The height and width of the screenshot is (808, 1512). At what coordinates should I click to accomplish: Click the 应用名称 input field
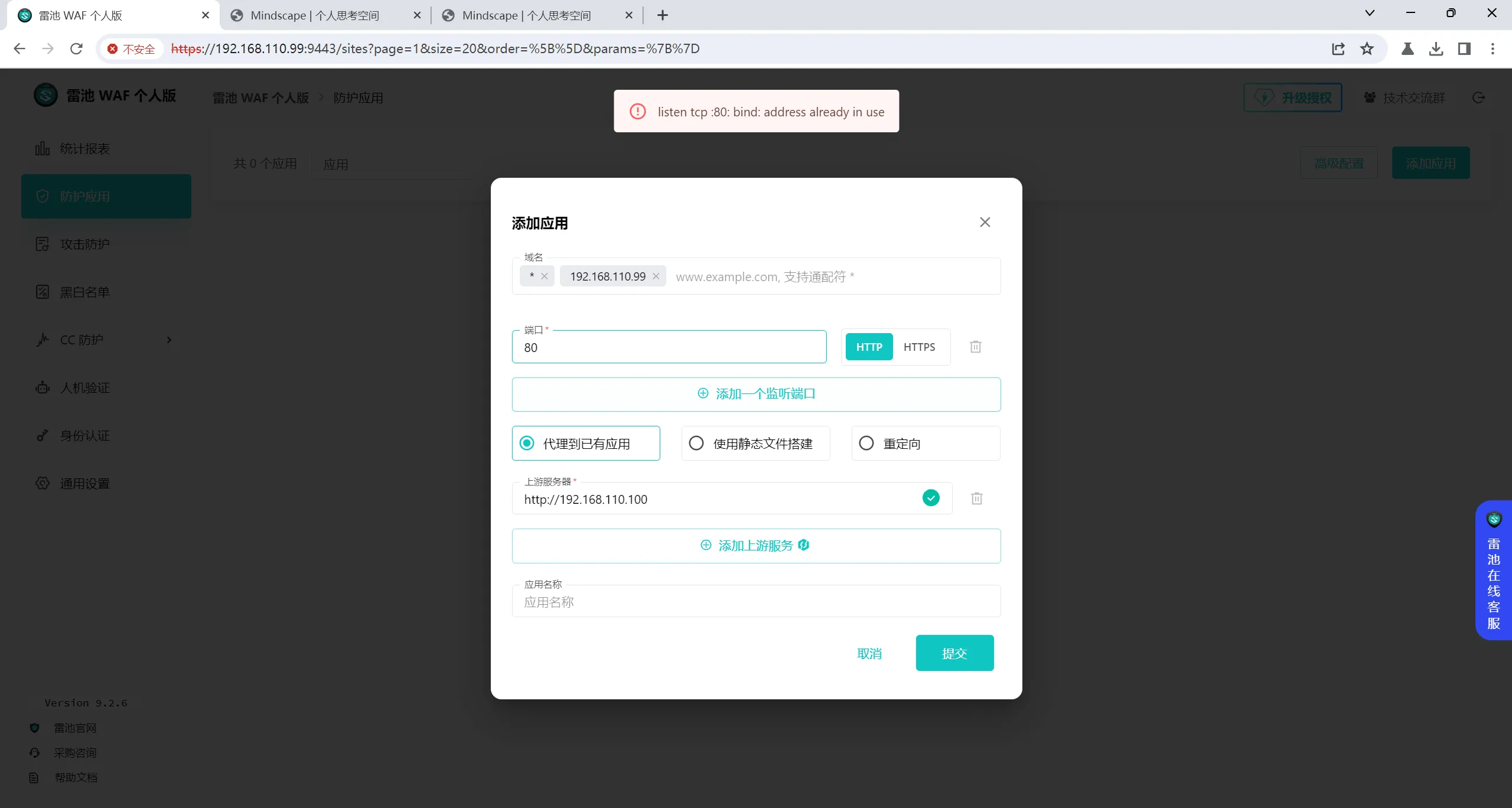tap(756, 602)
